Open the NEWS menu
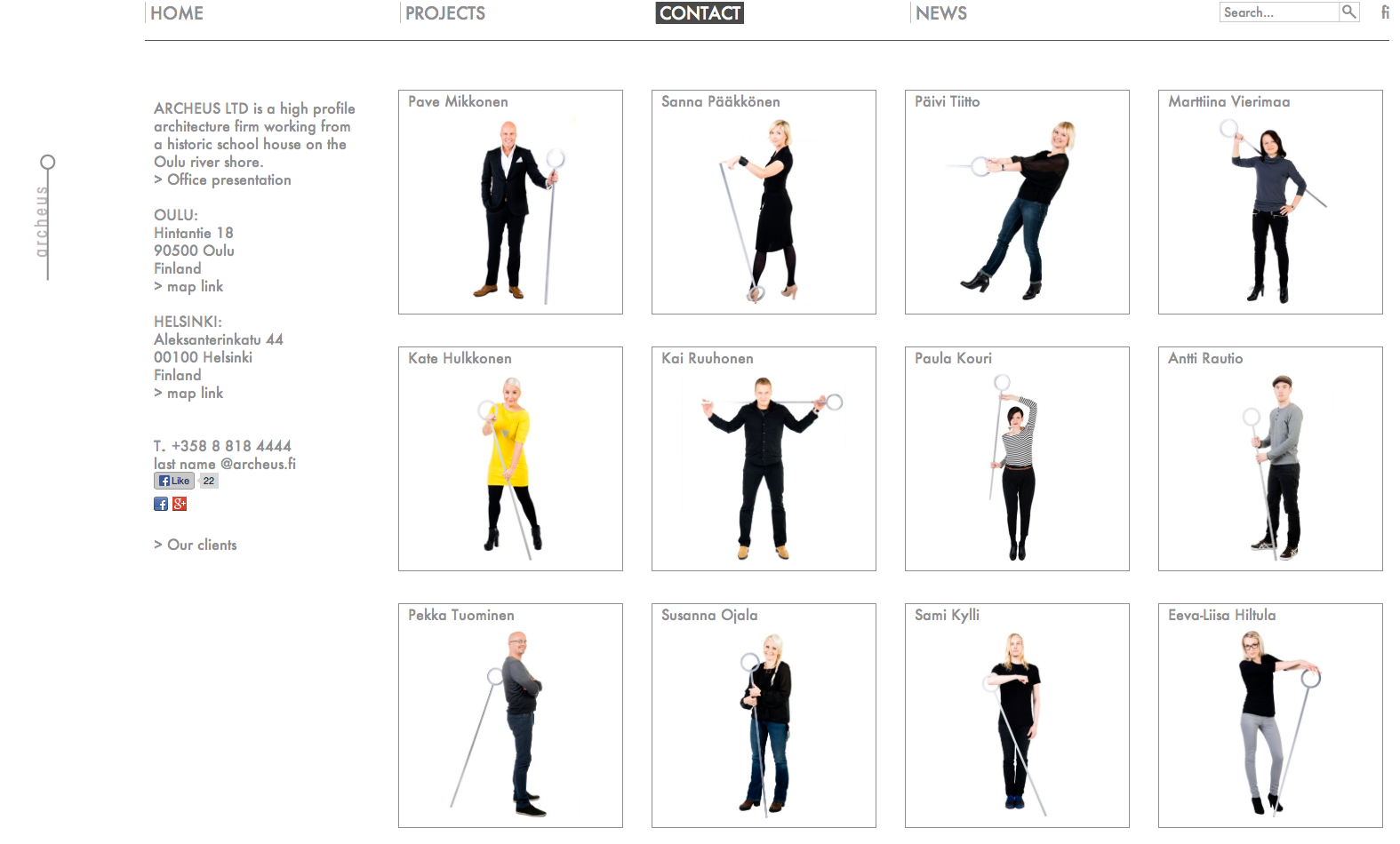 coord(941,13)
